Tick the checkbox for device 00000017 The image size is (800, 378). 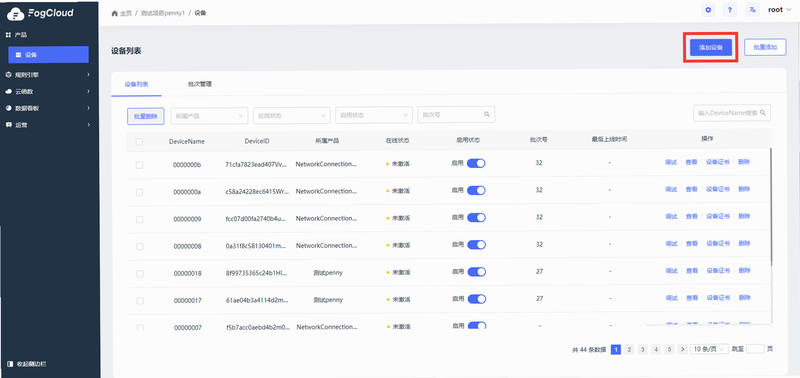139,301
